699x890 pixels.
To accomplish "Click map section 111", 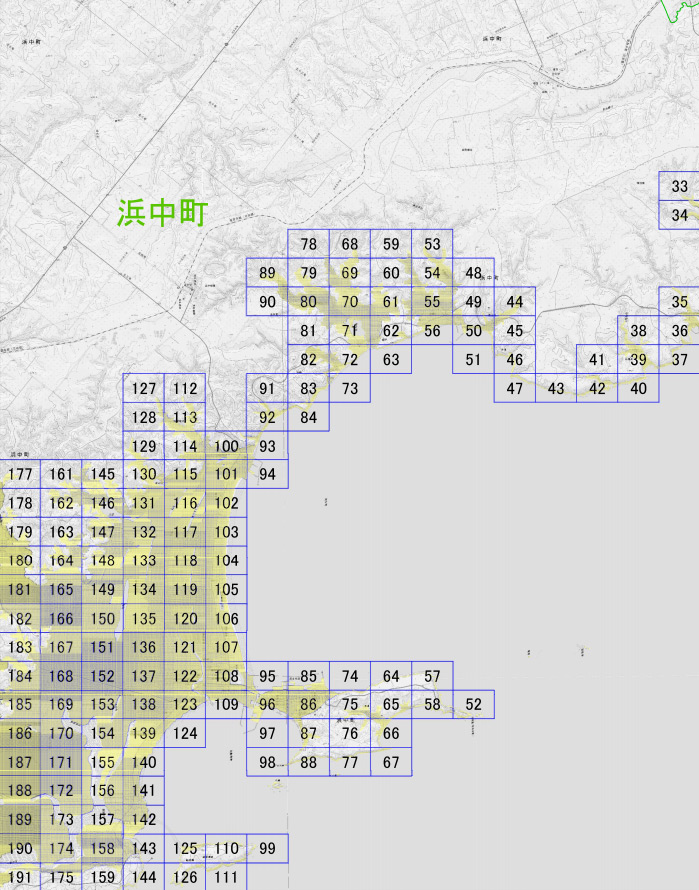I will pyautogui.click(x=226, y=877).
